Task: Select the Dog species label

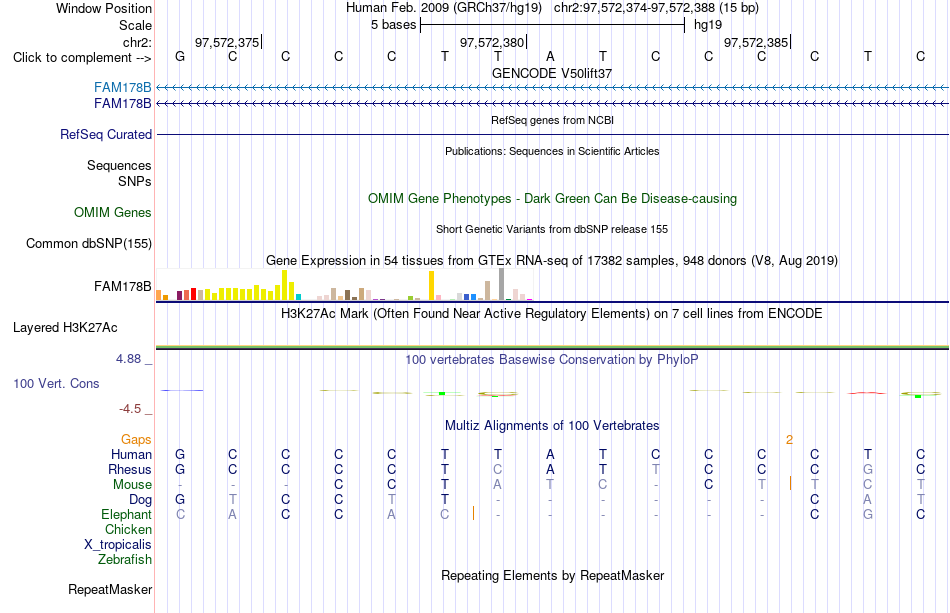Action: pos(140,500)
